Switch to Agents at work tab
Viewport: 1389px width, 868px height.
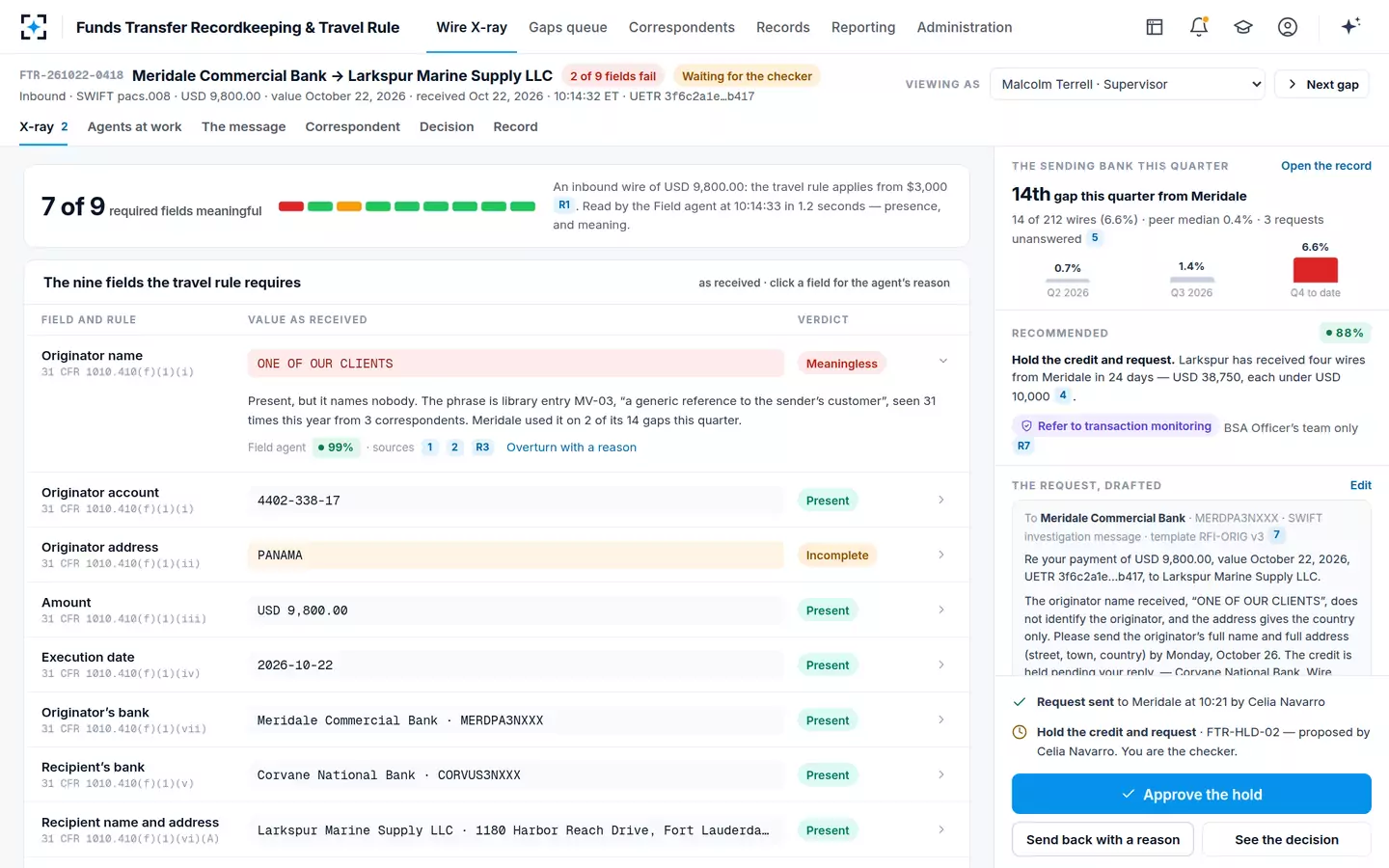pyautogui.click(x=134, y=126)
